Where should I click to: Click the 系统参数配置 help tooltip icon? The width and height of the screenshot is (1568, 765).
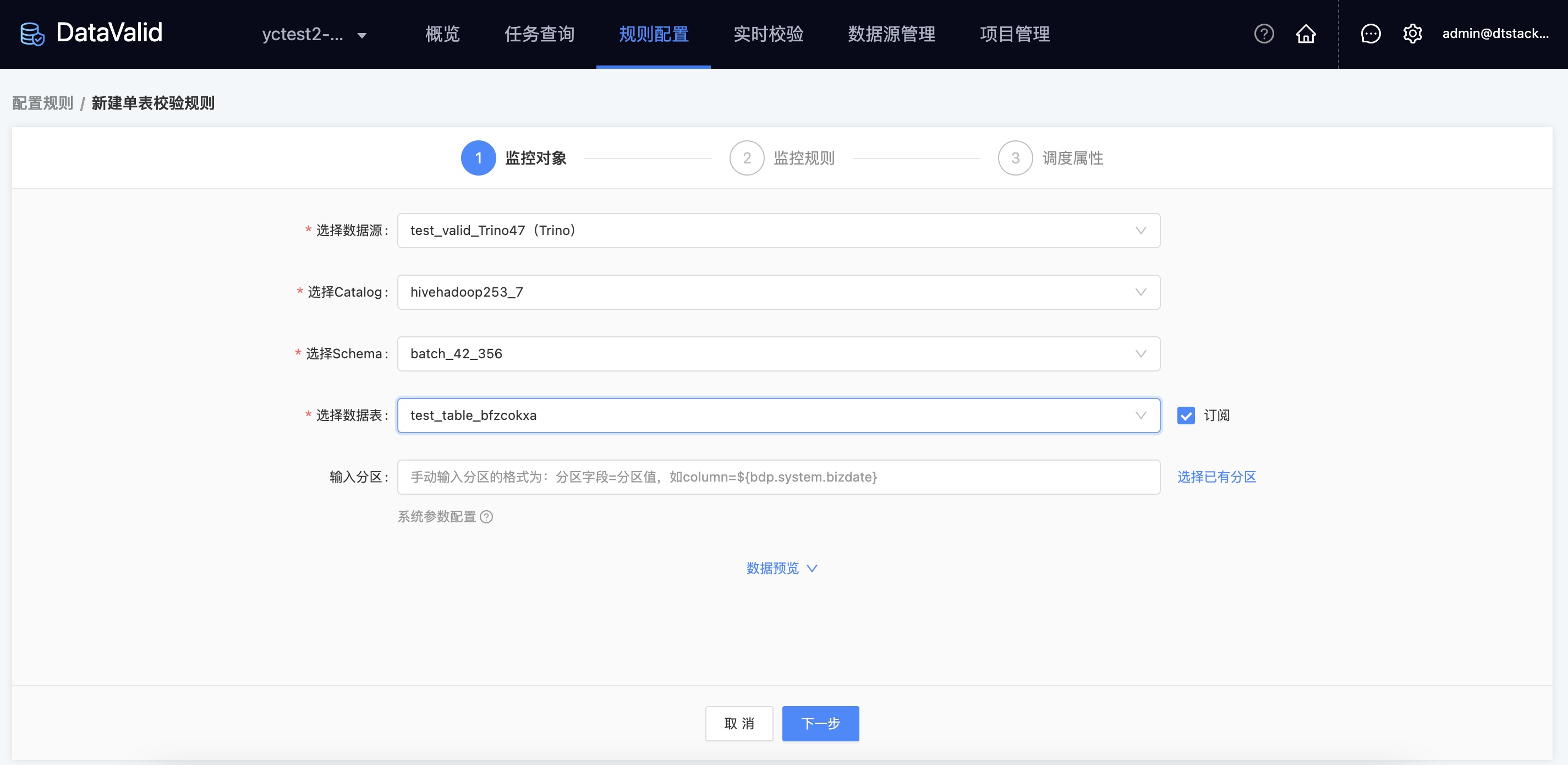click(x=486, y=516)
